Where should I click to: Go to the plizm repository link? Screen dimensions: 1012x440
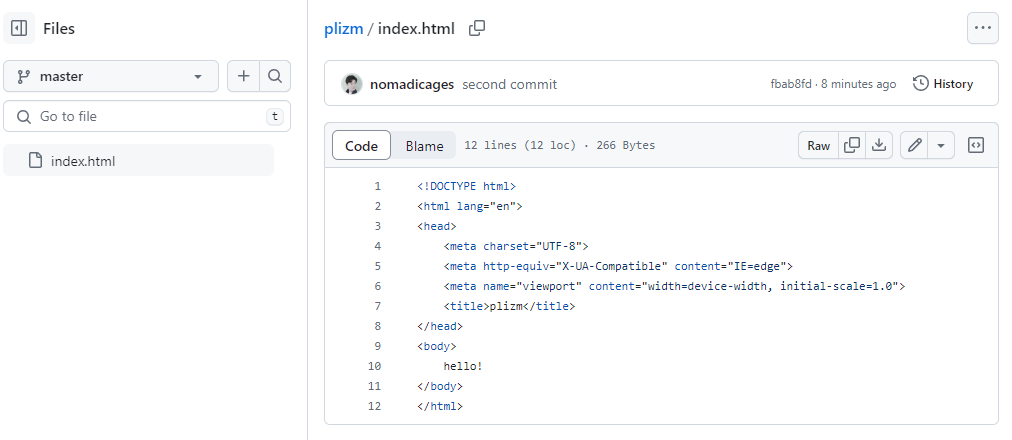point(343,29)
